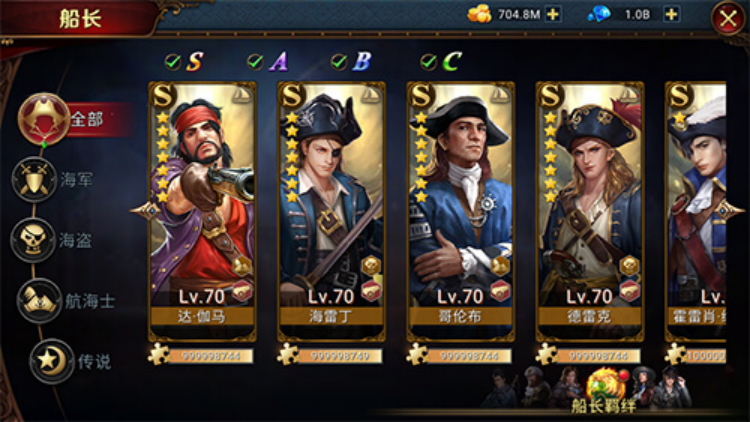Add gold with the plus button
Screen dimensions: 750x422
point(553,14)
